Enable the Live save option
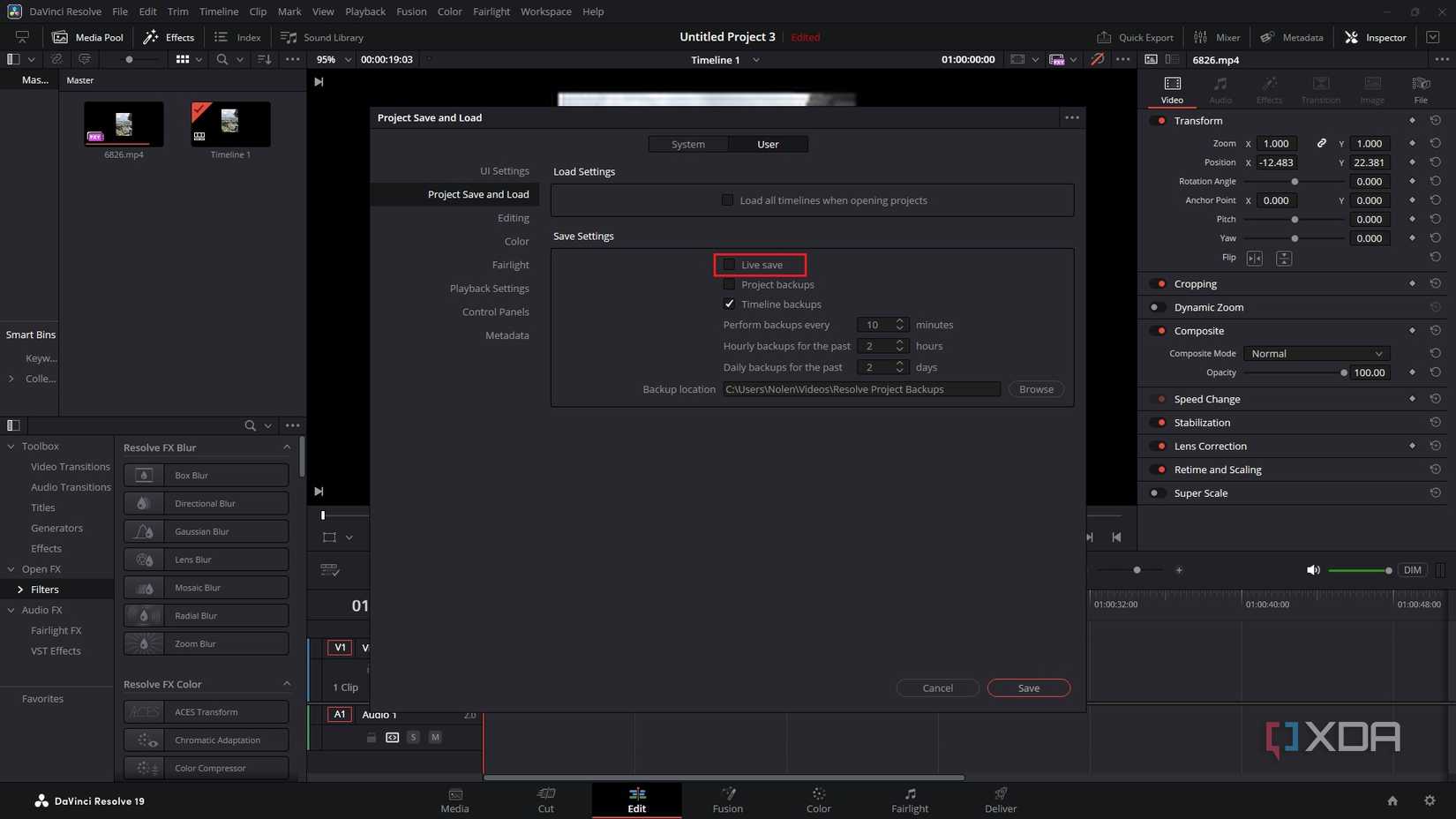This screenshot has height=819, width=1456. pyautogui.click(x=729, y=265)
